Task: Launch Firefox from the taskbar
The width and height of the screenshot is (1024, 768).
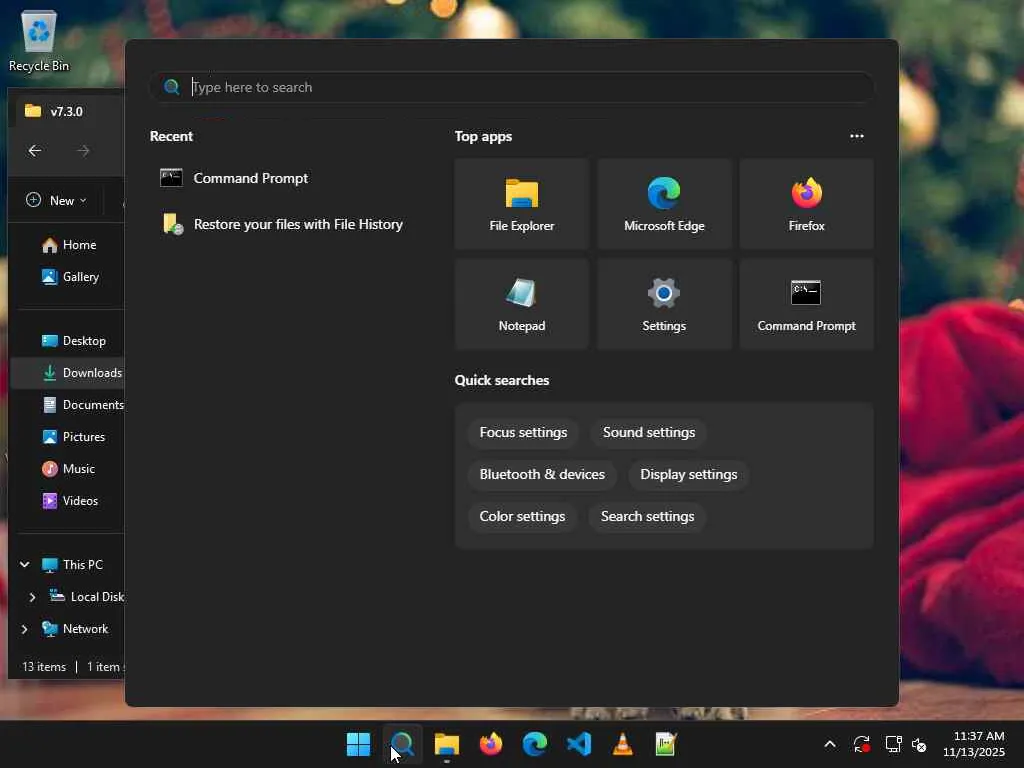Action: (x=490, y=744)
